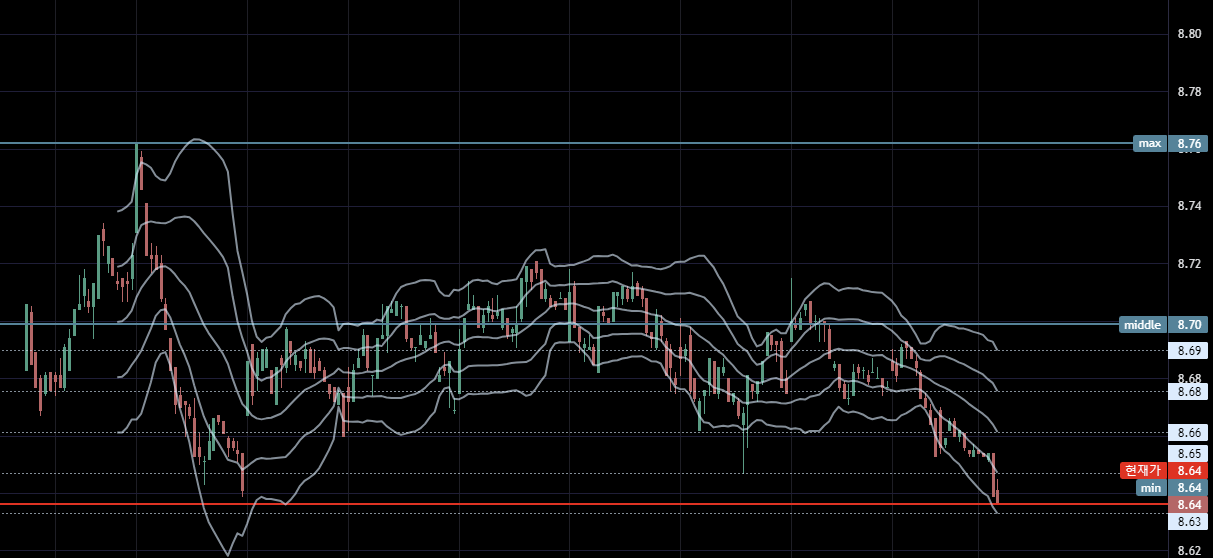Screen dimensions: 1213x558
Task: Select the red horizontal price line
Action: pyautogui.click(x=583, y=504)
